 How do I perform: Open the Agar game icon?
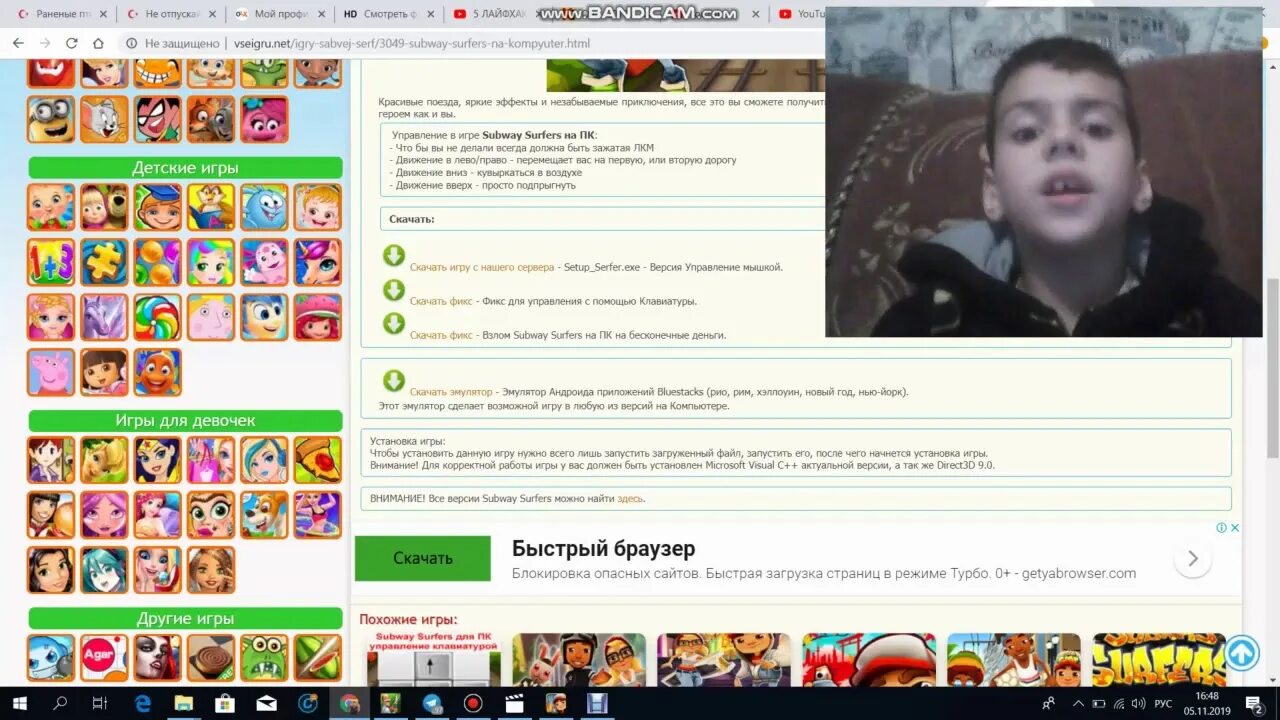coord(104,658)
